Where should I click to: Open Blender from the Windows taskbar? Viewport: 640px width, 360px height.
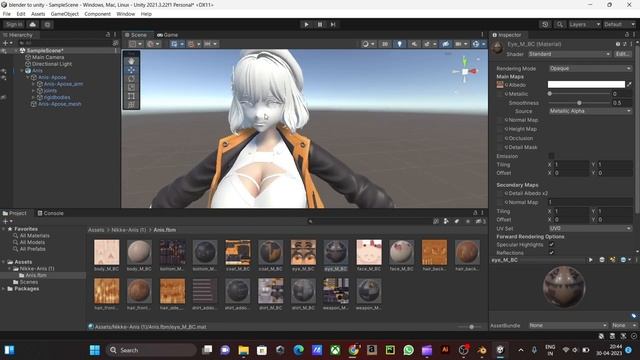[x=482, y=350]
